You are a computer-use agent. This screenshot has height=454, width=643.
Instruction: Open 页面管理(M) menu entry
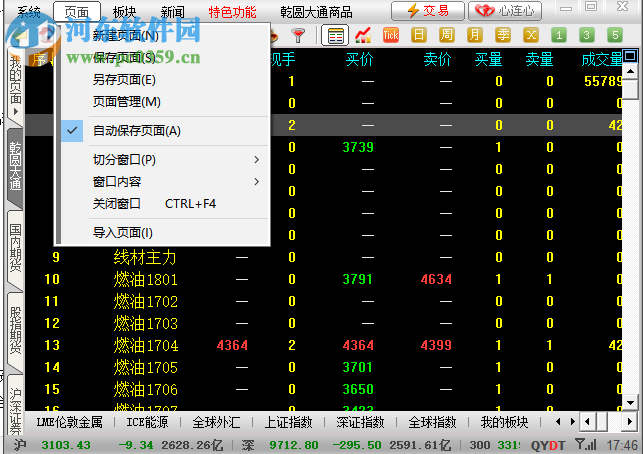click(165, 102)
